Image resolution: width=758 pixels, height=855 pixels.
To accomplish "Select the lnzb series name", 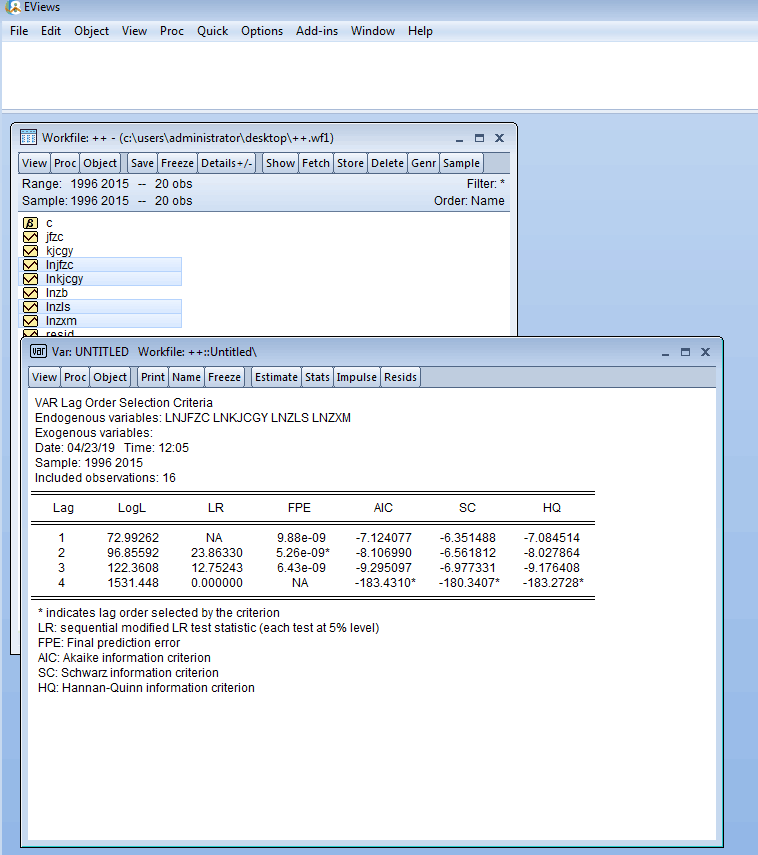I will click(x=57, y=293).
